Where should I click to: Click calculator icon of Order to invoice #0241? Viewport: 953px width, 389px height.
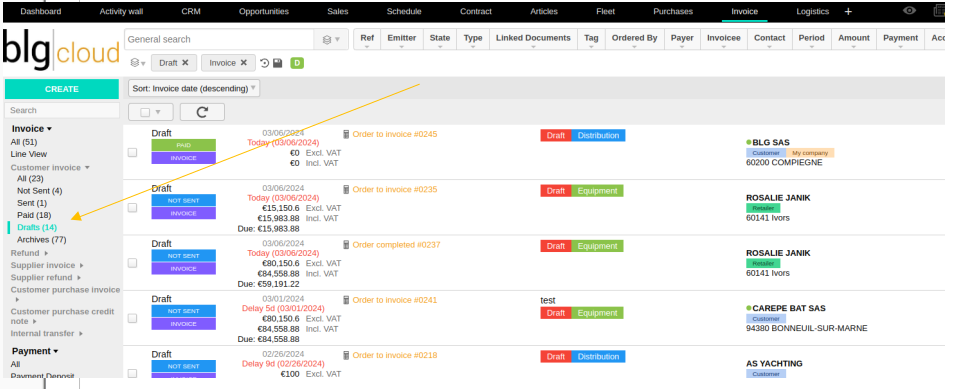[x=346, y=300]
